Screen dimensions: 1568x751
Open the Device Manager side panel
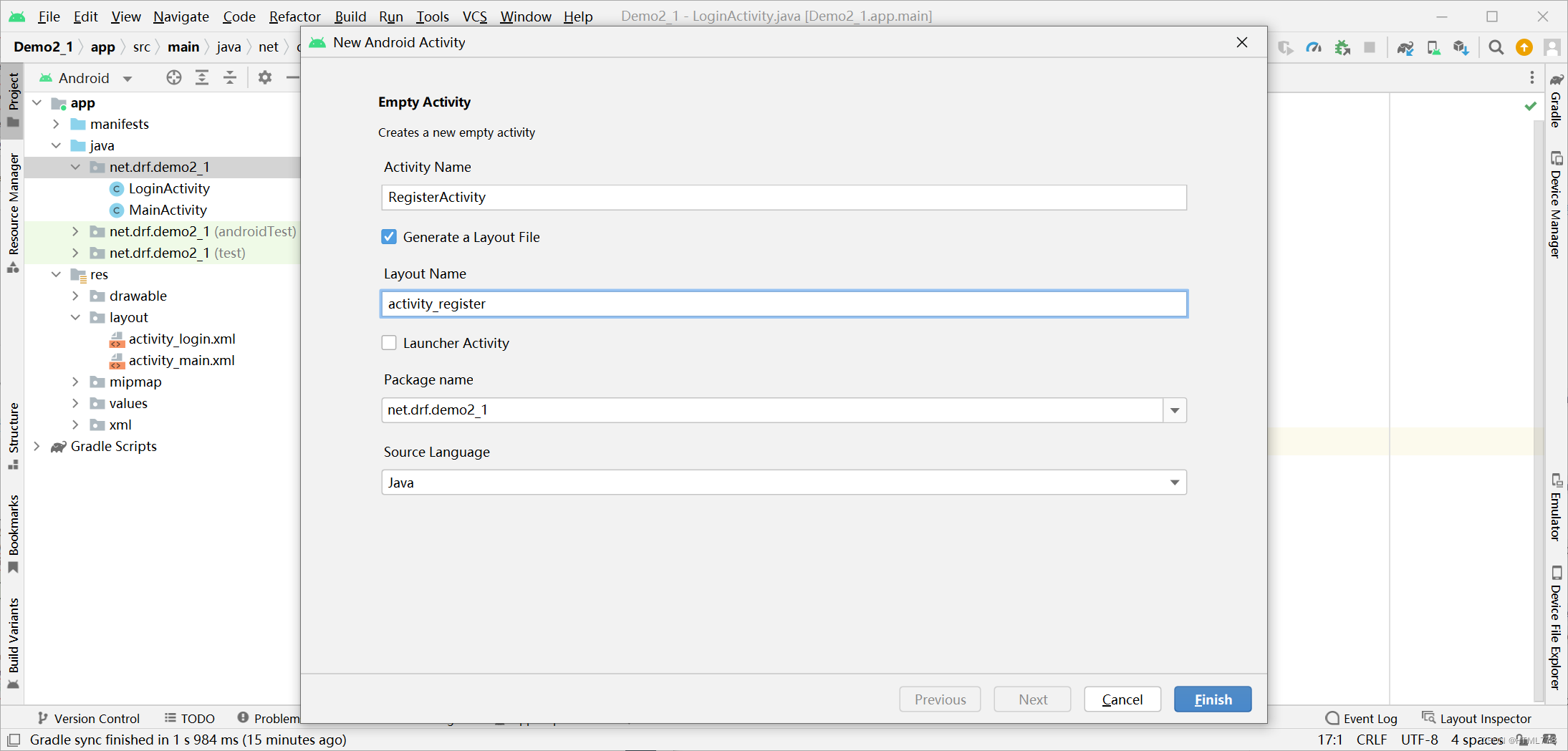tap(1556, 205)
